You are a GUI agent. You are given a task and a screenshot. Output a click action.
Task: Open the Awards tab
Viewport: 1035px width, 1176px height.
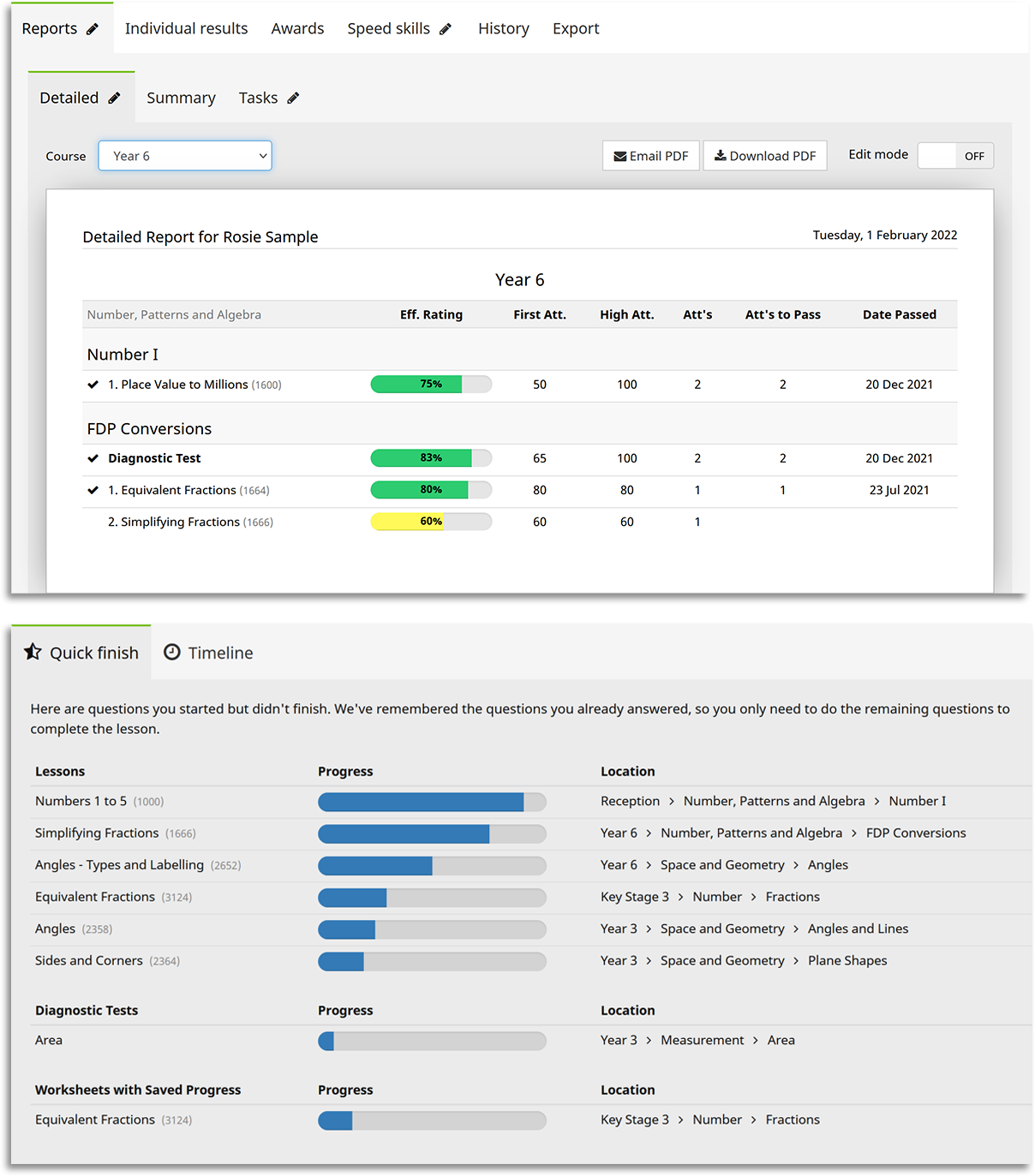[297, 29]
